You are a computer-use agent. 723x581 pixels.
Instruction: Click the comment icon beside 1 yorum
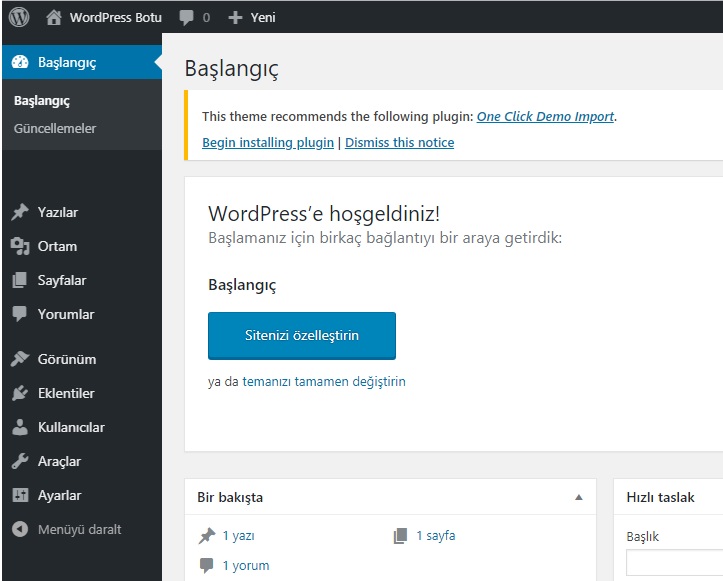click(207, 565)
